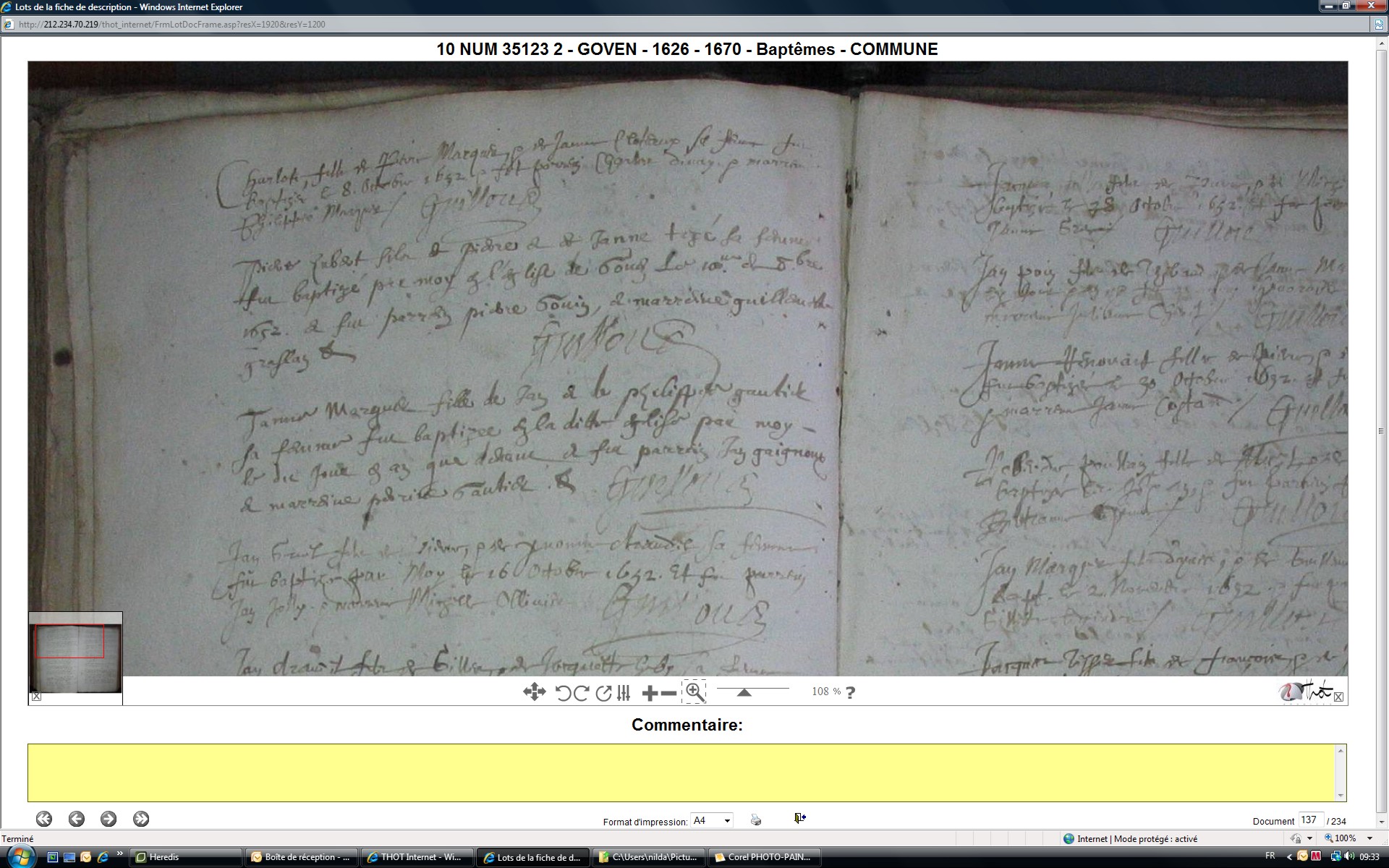The width and height of the screenshot is (1389, 868).
Task: Zoom in with the plus icon
Action: click(x=650, y=693)
